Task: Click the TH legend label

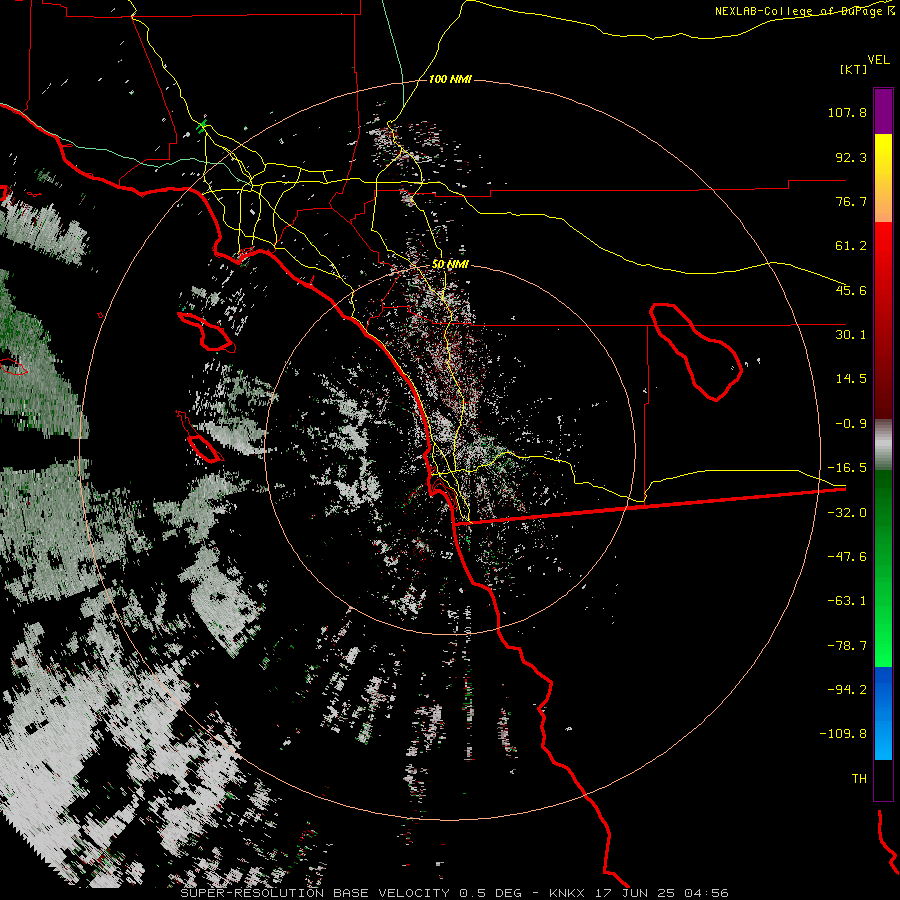Action: pyautogui.click(x=859, y=779)
